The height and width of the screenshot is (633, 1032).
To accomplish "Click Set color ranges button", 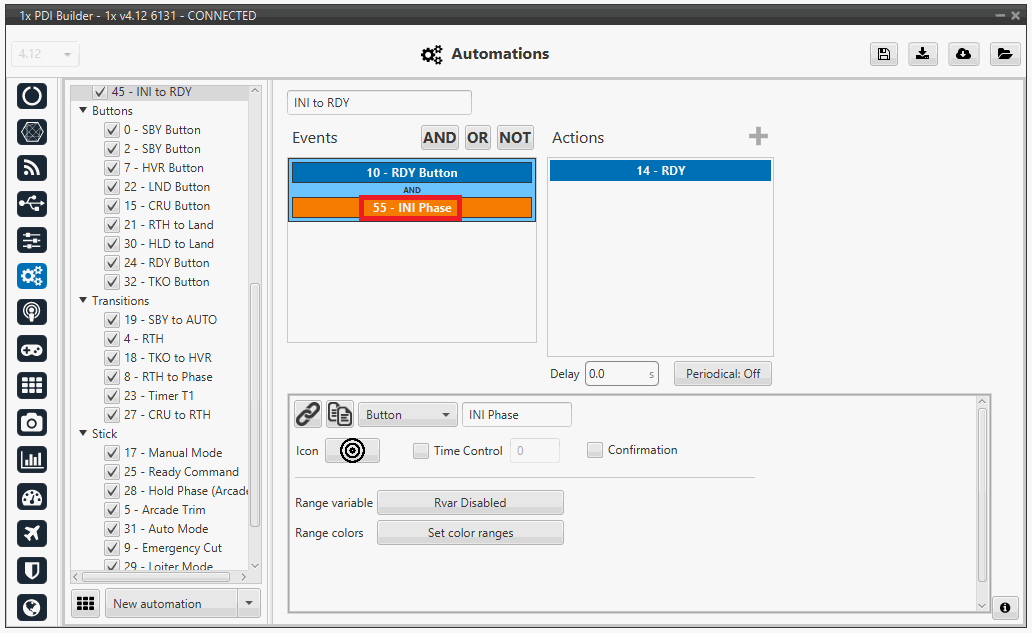I will [470, 533].
